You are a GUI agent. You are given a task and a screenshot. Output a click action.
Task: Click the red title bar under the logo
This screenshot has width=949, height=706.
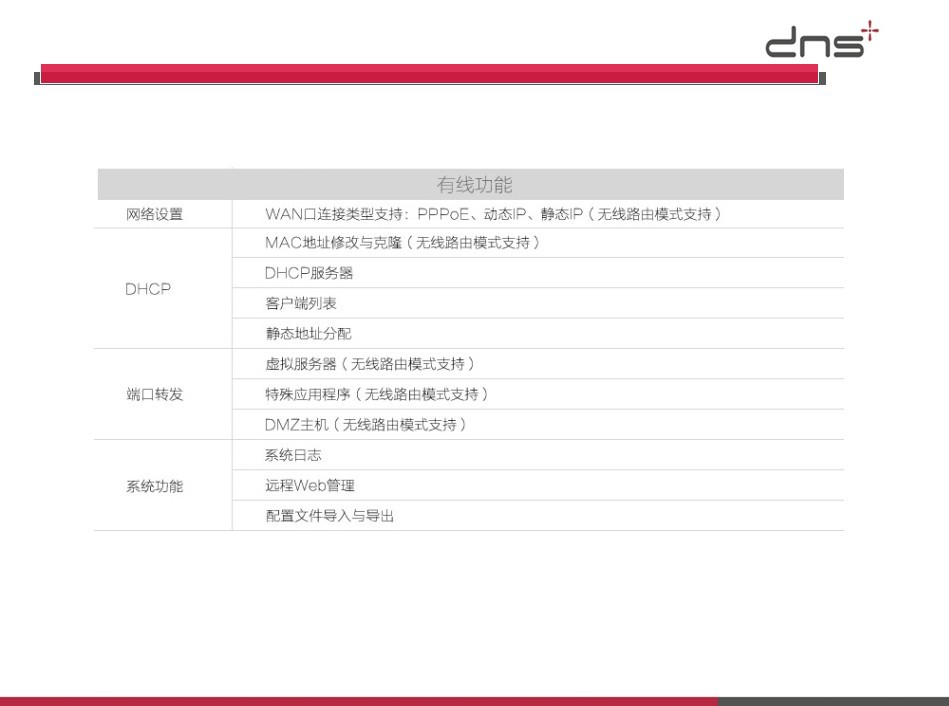[x=429, y=74]
